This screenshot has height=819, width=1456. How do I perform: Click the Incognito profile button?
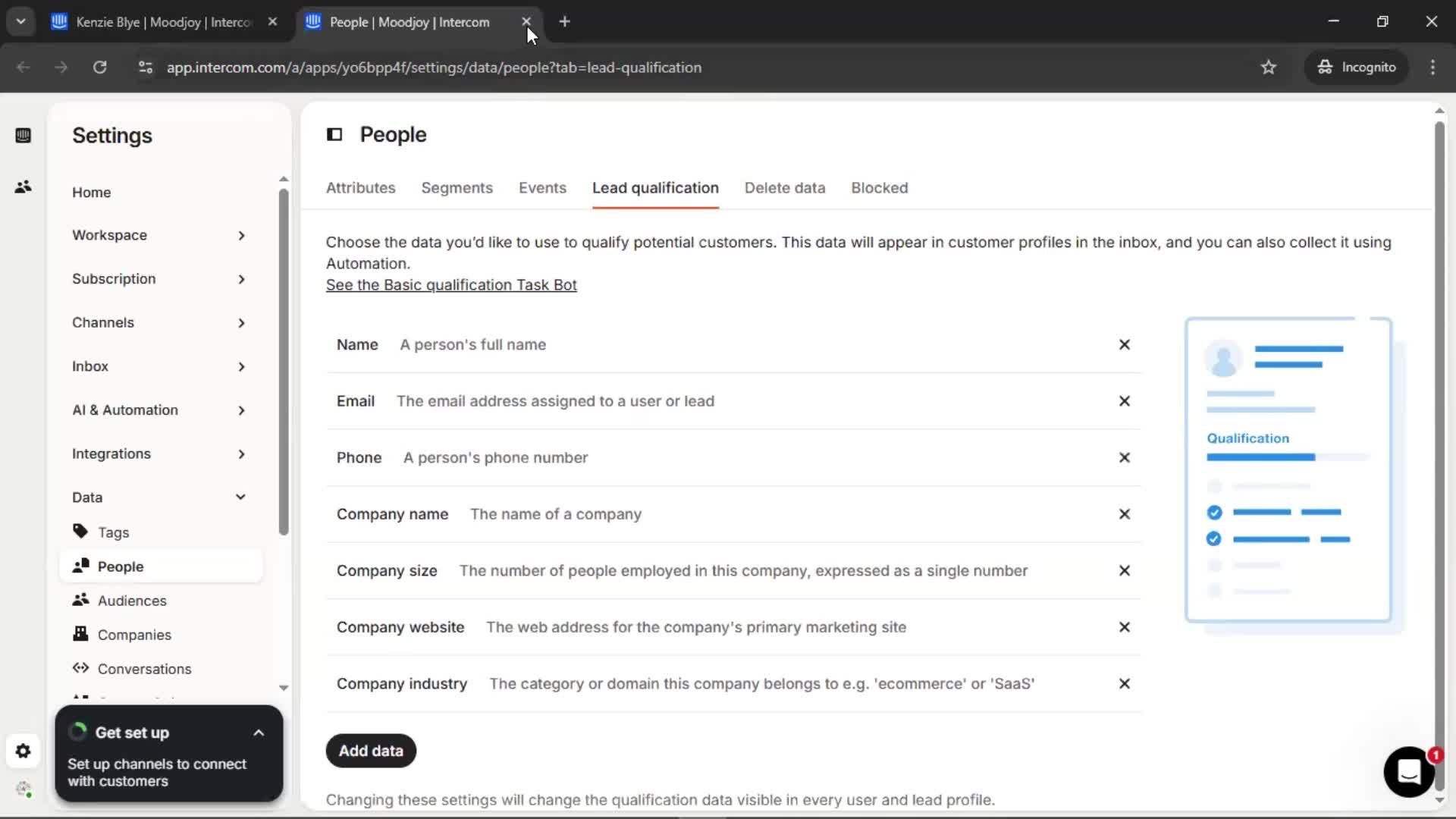coord(1357,67)
